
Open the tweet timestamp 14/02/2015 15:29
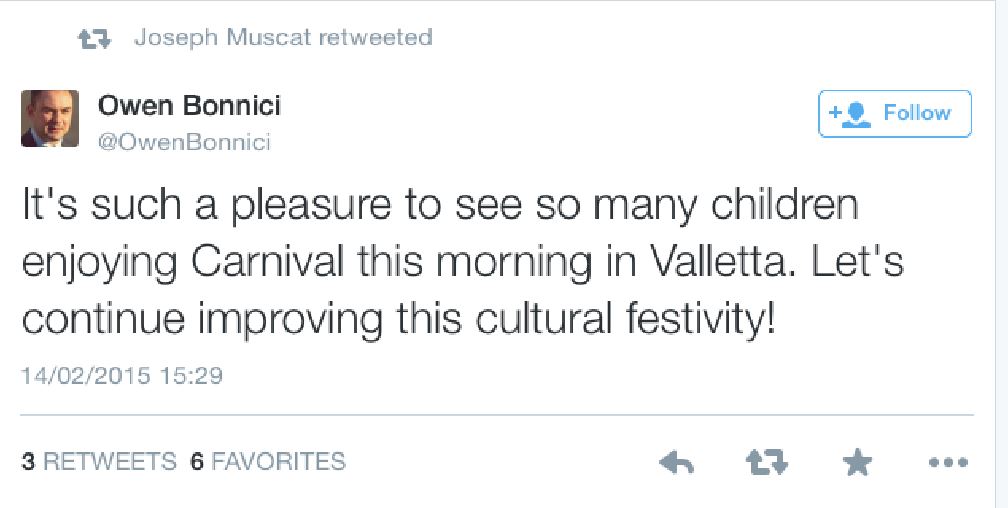point(122,376)
